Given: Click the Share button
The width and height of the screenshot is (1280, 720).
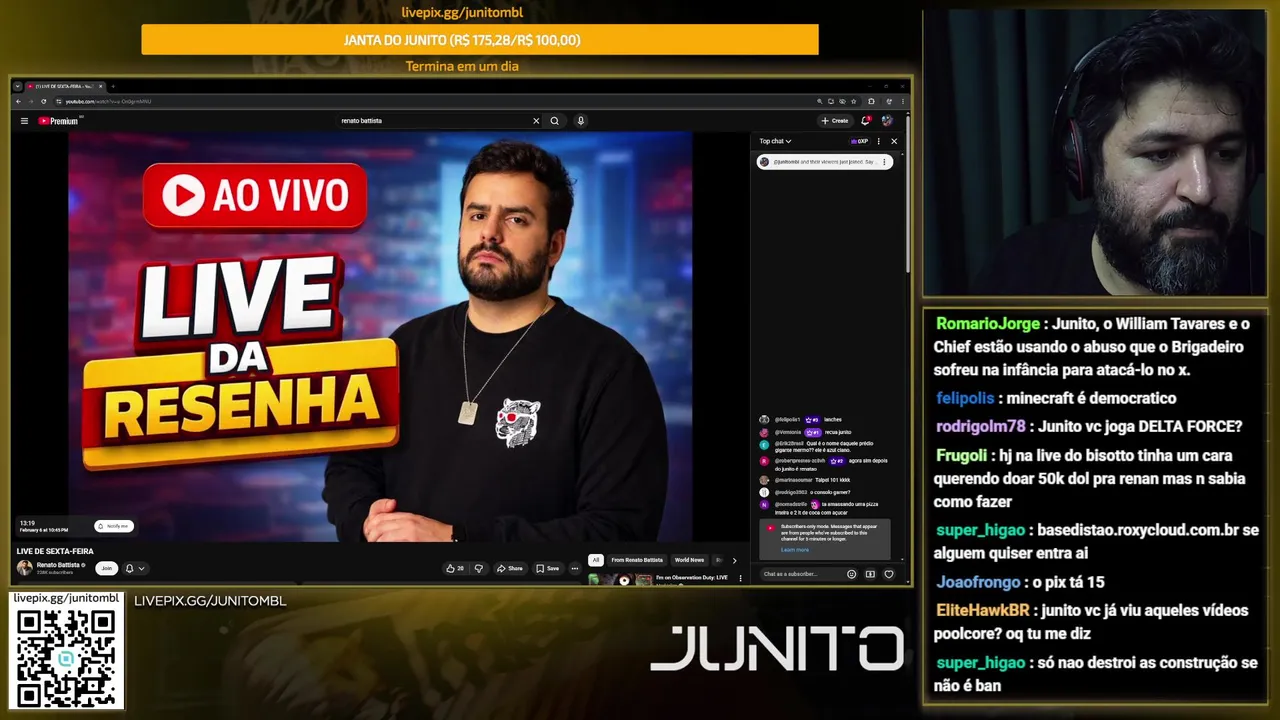Looking at the screenshot, I should [510, 568].
